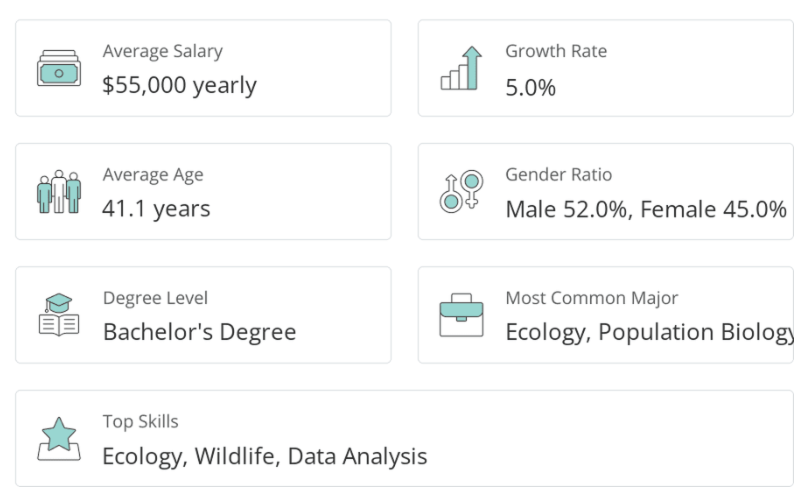The height and width of the screenshot is (501, 807).
Task: Click the $55,000 yearly value
Action: (179, 85)
